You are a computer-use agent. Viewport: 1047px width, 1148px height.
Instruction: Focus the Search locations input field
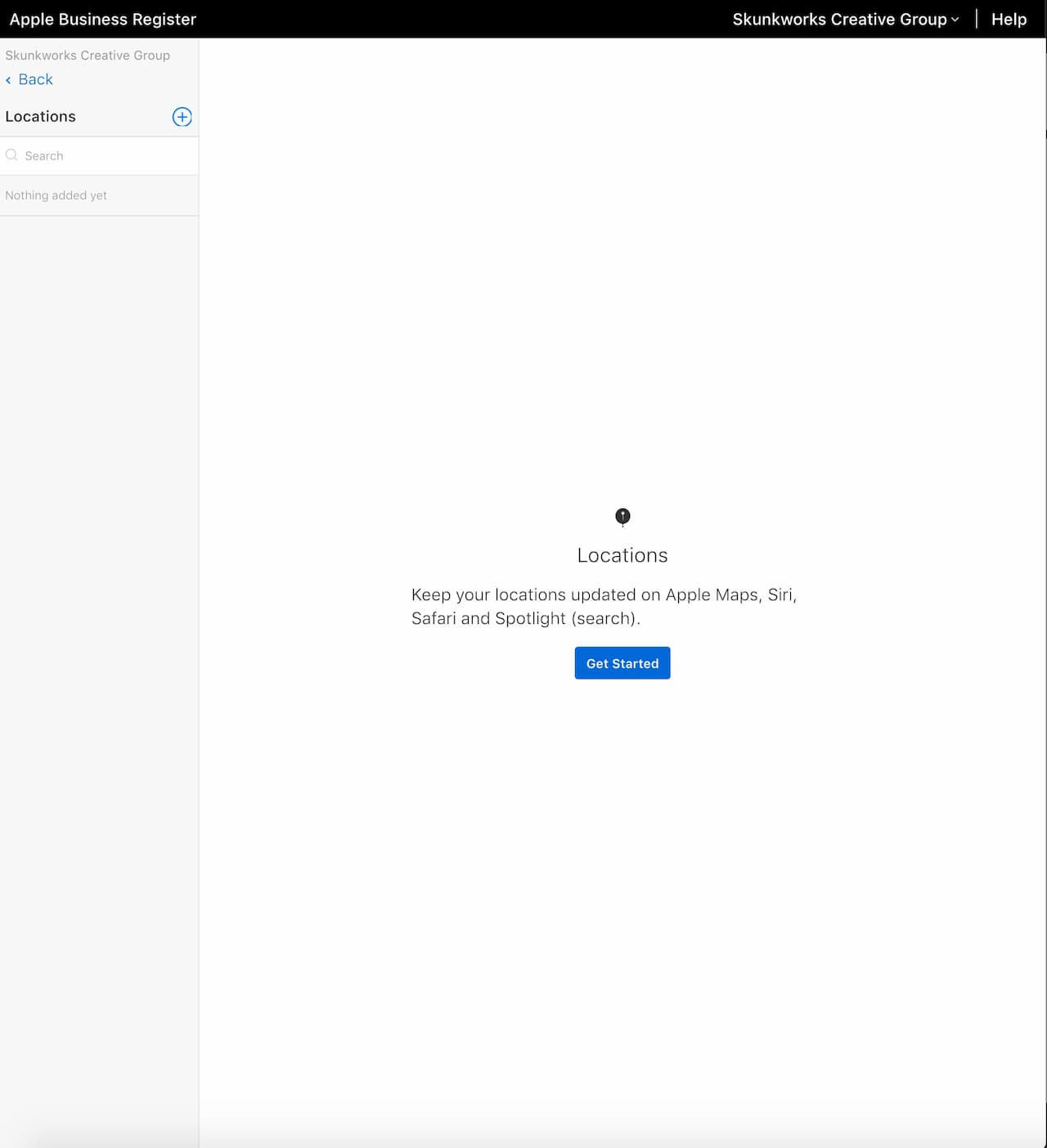click(99, 155)
